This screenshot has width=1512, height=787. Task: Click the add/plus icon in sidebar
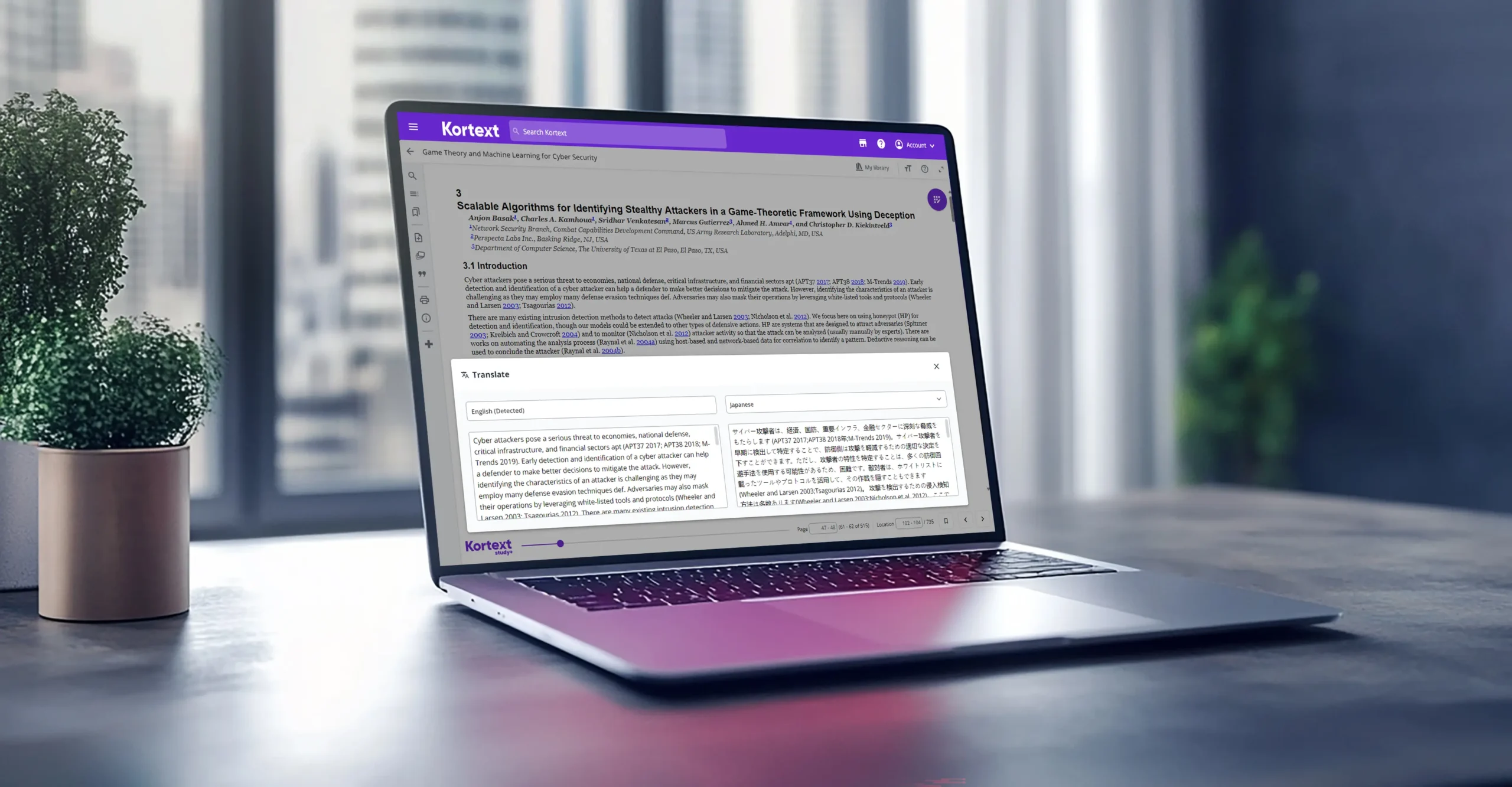(x=428, y=345)
